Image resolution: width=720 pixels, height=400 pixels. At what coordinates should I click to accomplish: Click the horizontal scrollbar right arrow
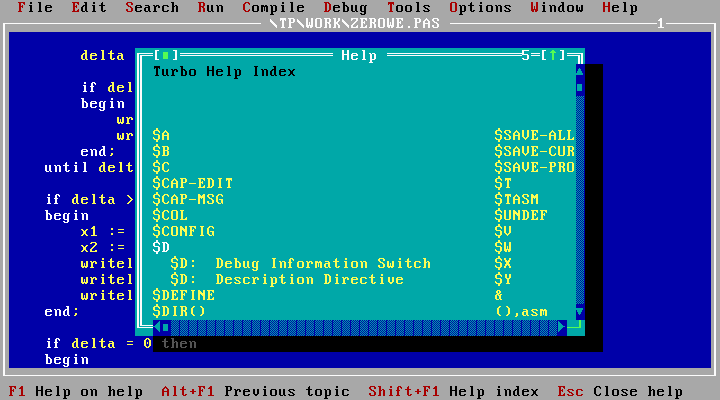(x=562, y=327)
